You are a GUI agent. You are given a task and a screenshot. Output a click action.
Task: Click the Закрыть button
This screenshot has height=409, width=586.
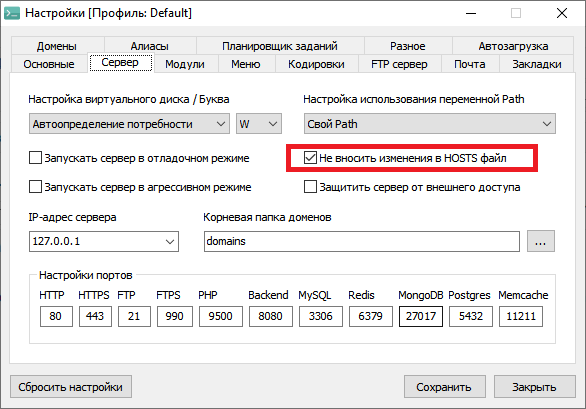pyautogui.click(x=534, y=387)
